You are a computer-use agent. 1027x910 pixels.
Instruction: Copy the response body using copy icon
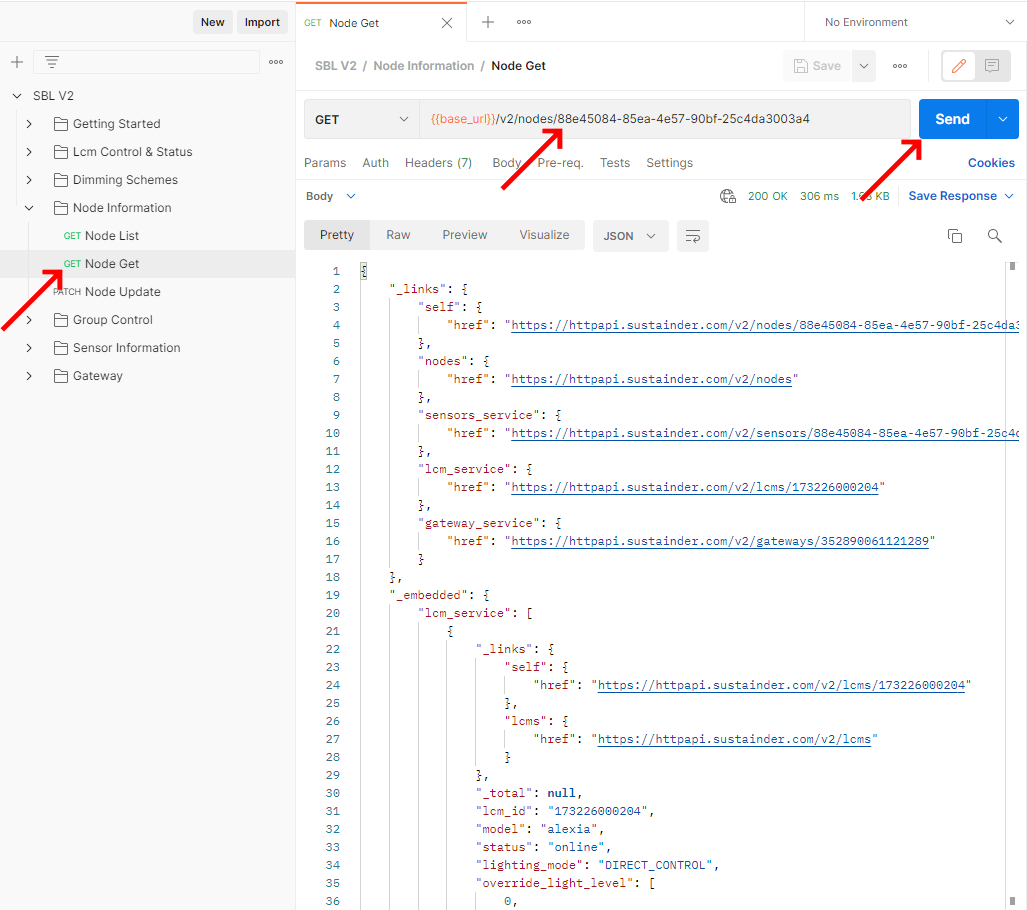tap(955, 235)
